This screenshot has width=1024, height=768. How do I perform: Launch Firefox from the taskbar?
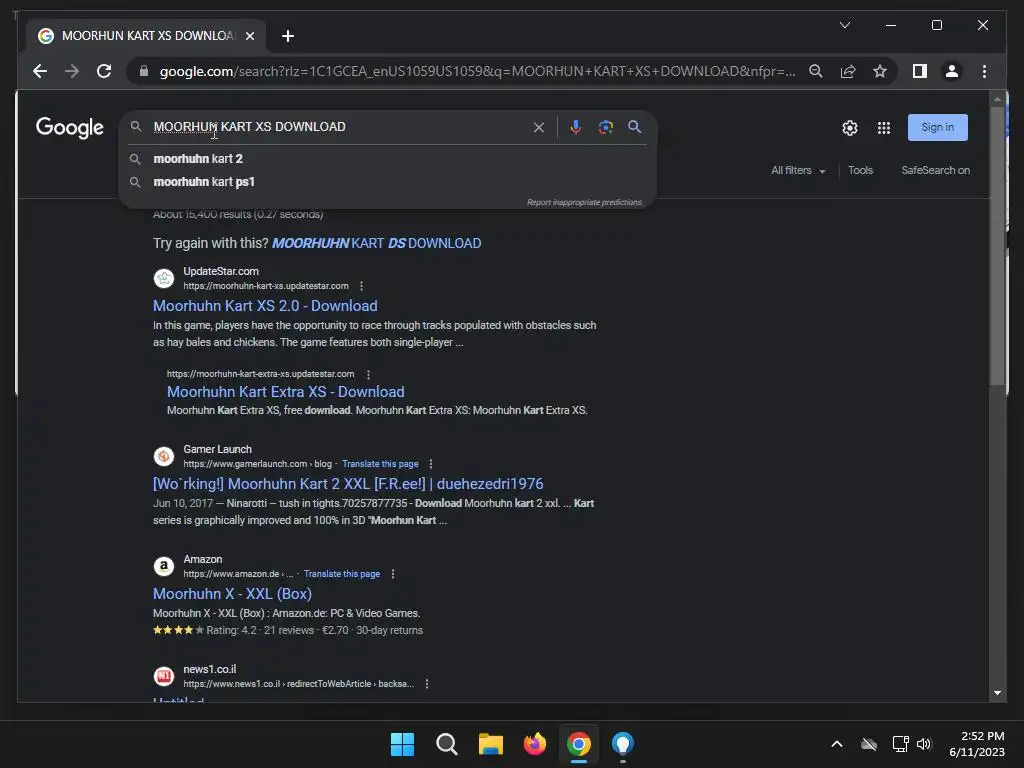pos(535,744)
